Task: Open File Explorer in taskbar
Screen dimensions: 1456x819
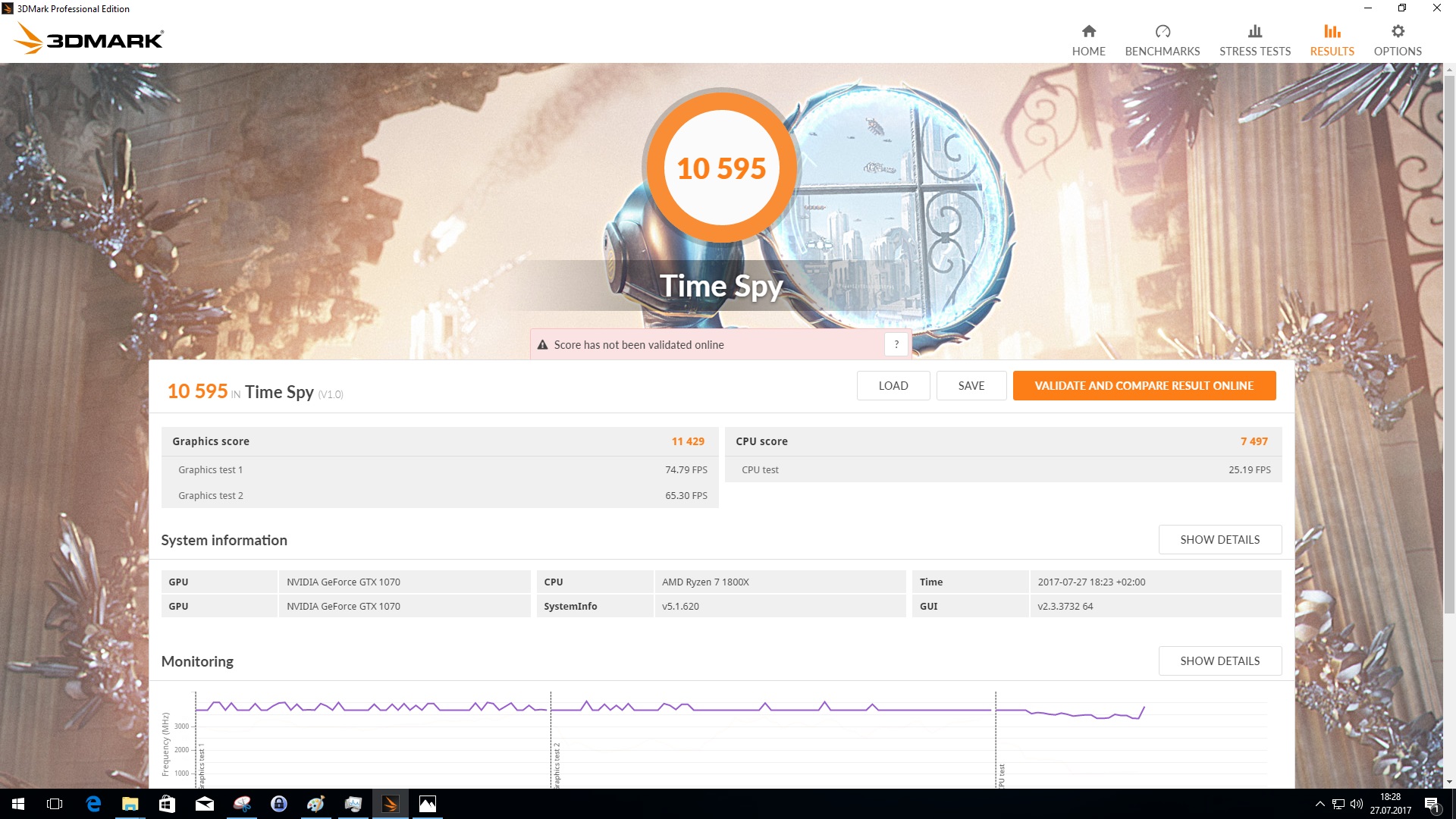Action: 130,804
